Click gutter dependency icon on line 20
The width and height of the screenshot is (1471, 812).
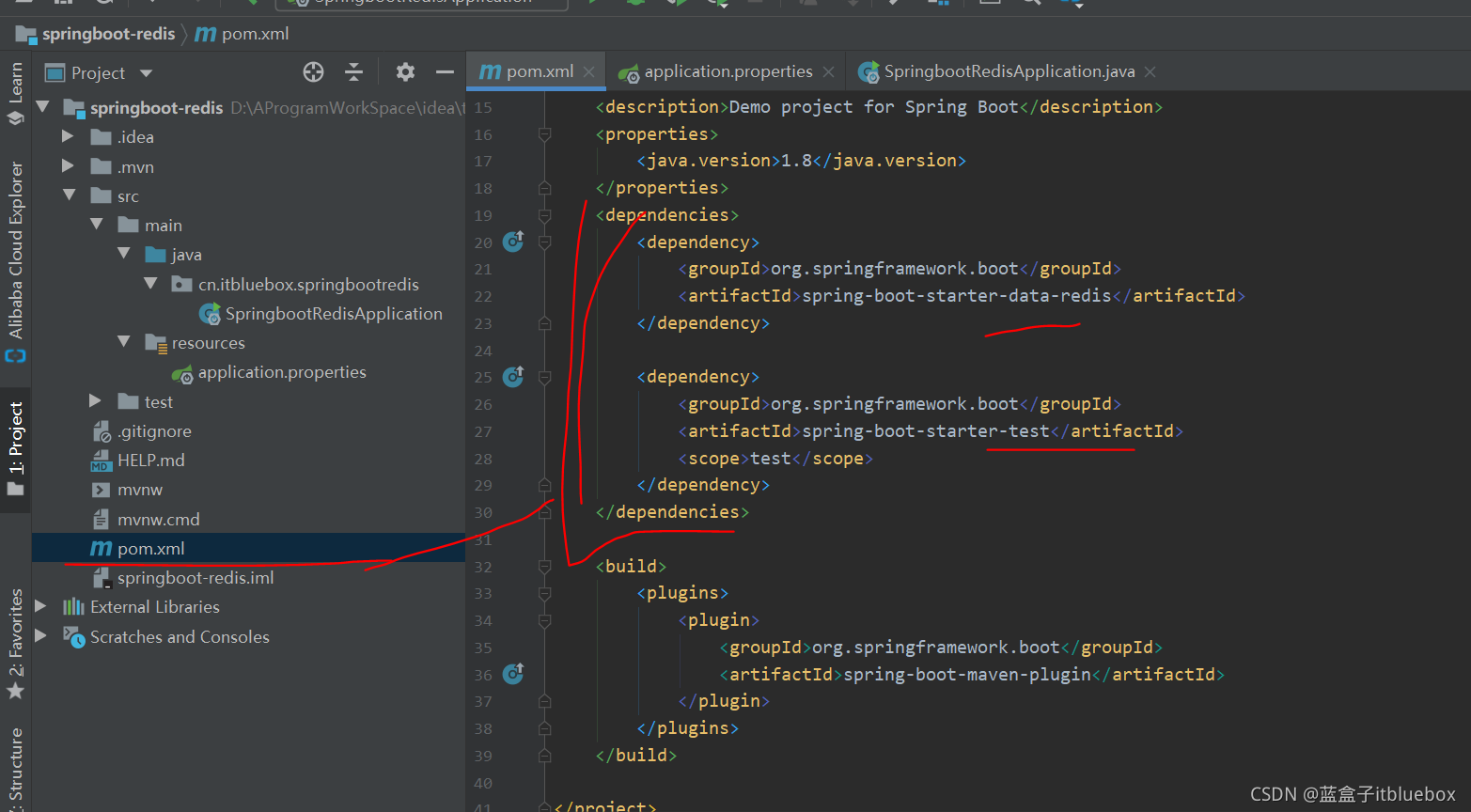click(x=513, y=242)
